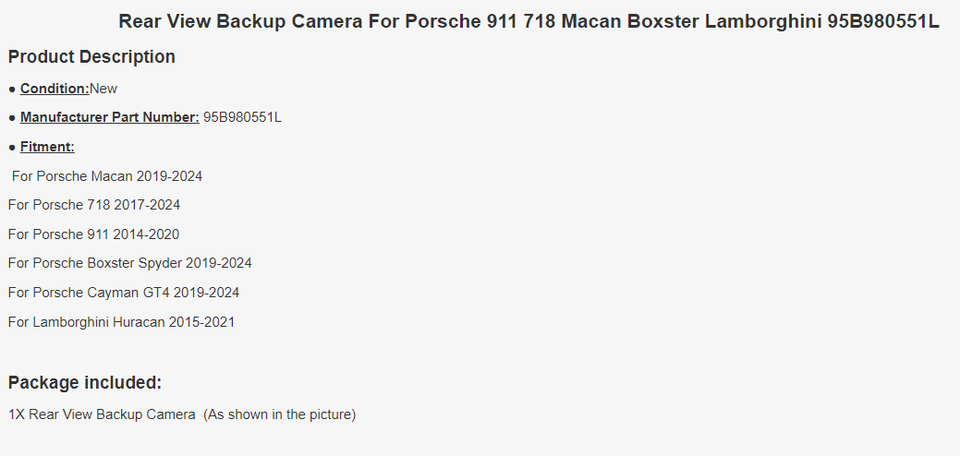960x456 pixels.
Task: Click the Porsche 911 2014-2020 fitment line
Action: click(x=94, y=234)
